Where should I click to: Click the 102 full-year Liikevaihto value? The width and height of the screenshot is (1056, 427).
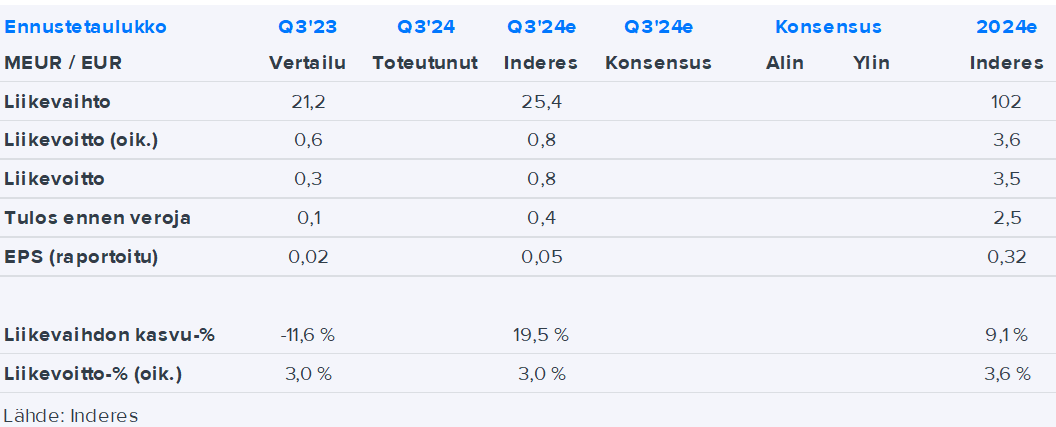1006,102
